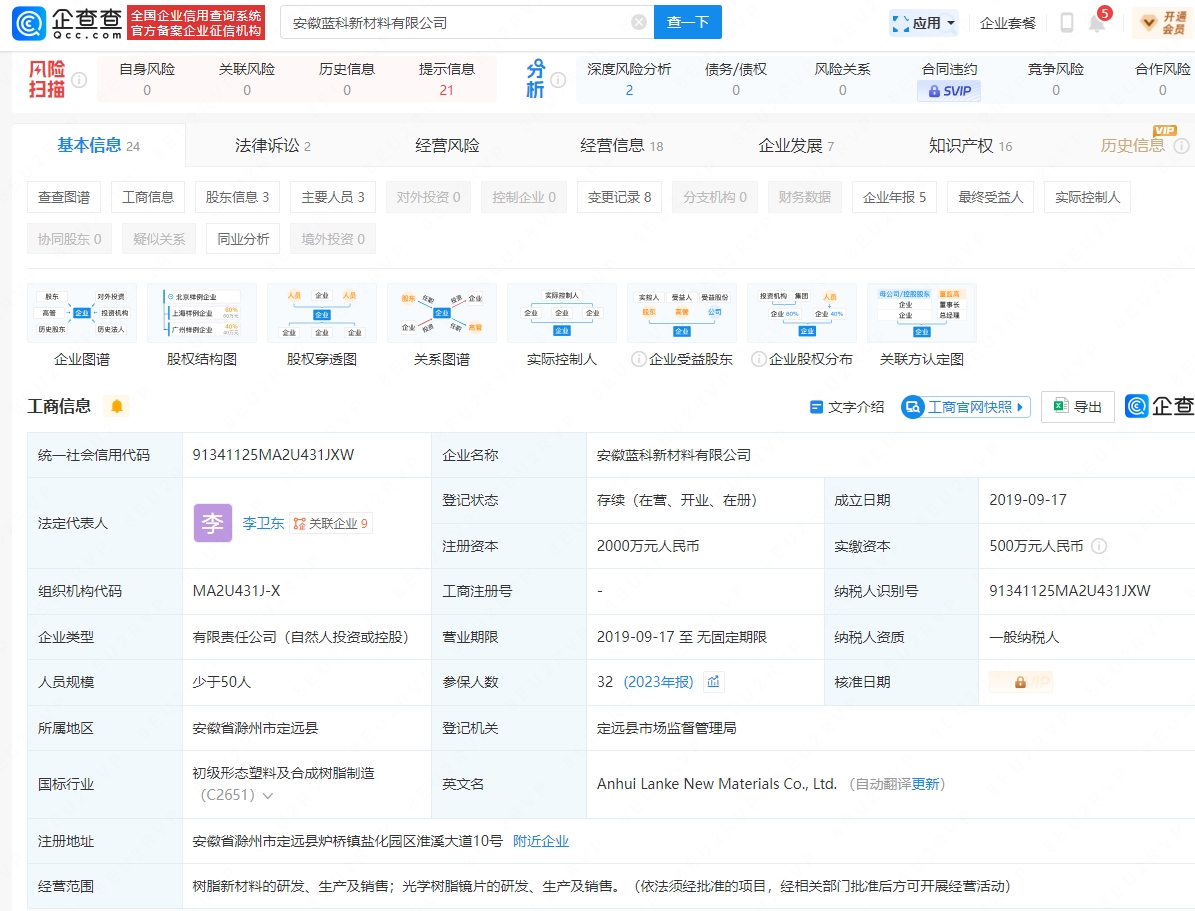Click the 附近企业 link

(x=541, y=841)
